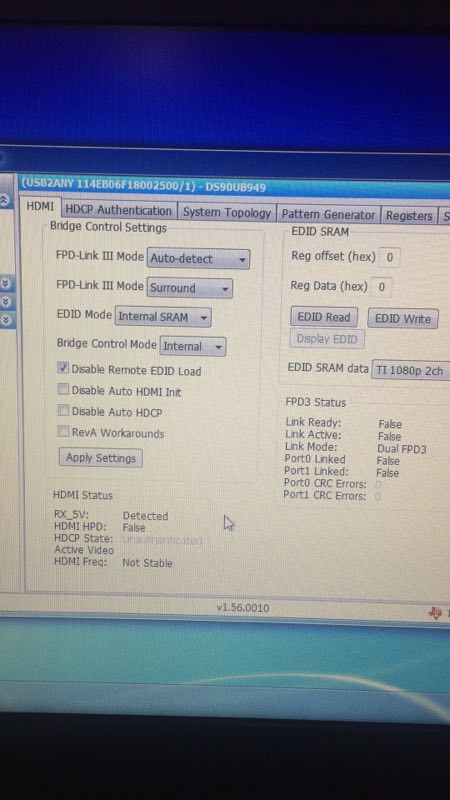Screen dimensions: 450x800
Task: Open FPD-Link III Mode Auto-detect dropdown
Action: [x=198, y=259]
